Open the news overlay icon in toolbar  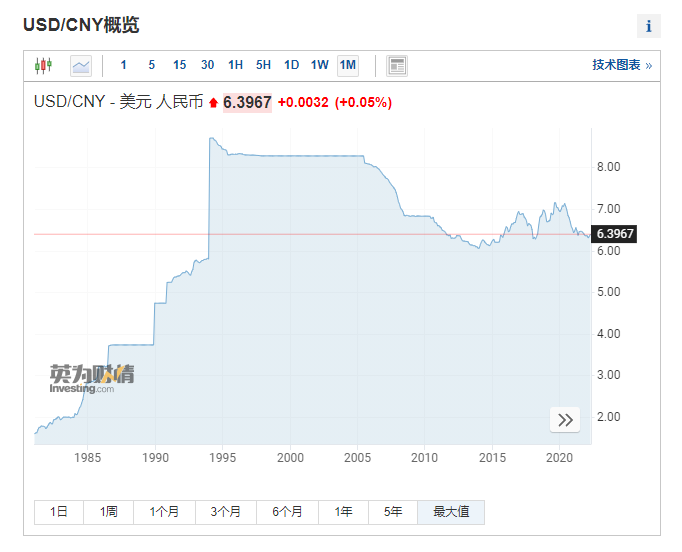pyautogui.click(x=397, y=66)
